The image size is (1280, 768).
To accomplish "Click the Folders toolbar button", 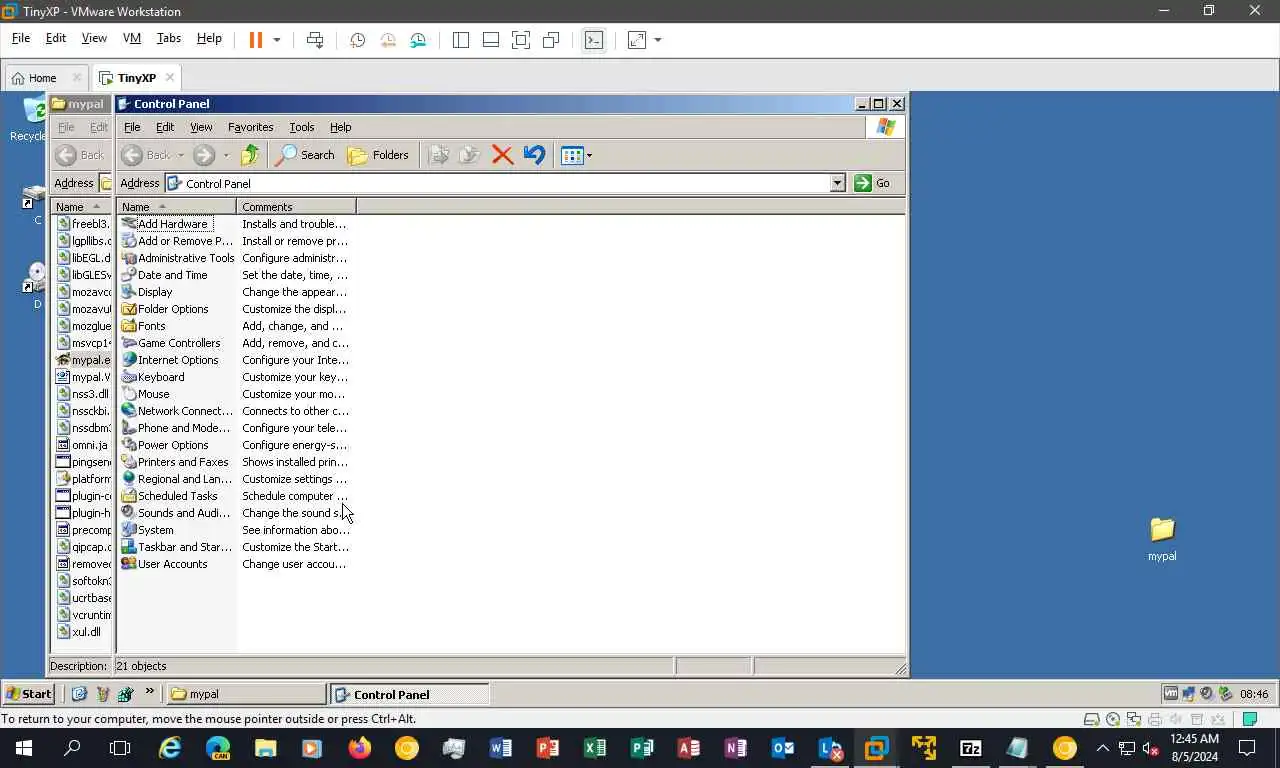I will tap(378, 155).
